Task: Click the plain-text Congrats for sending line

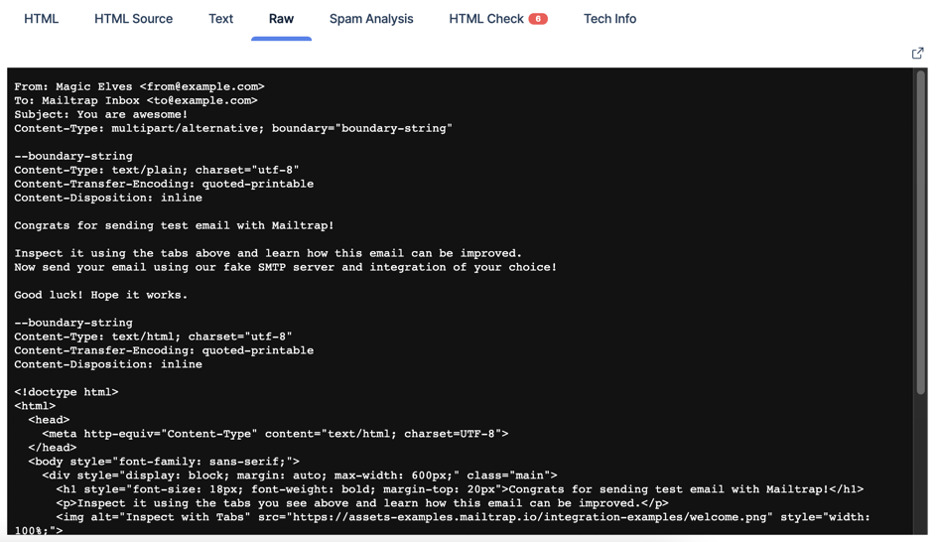Action: (174, 226)
